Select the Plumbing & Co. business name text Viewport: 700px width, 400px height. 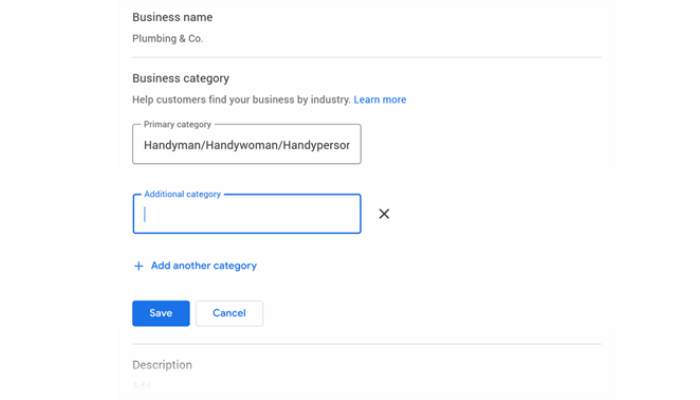(169, 39)
